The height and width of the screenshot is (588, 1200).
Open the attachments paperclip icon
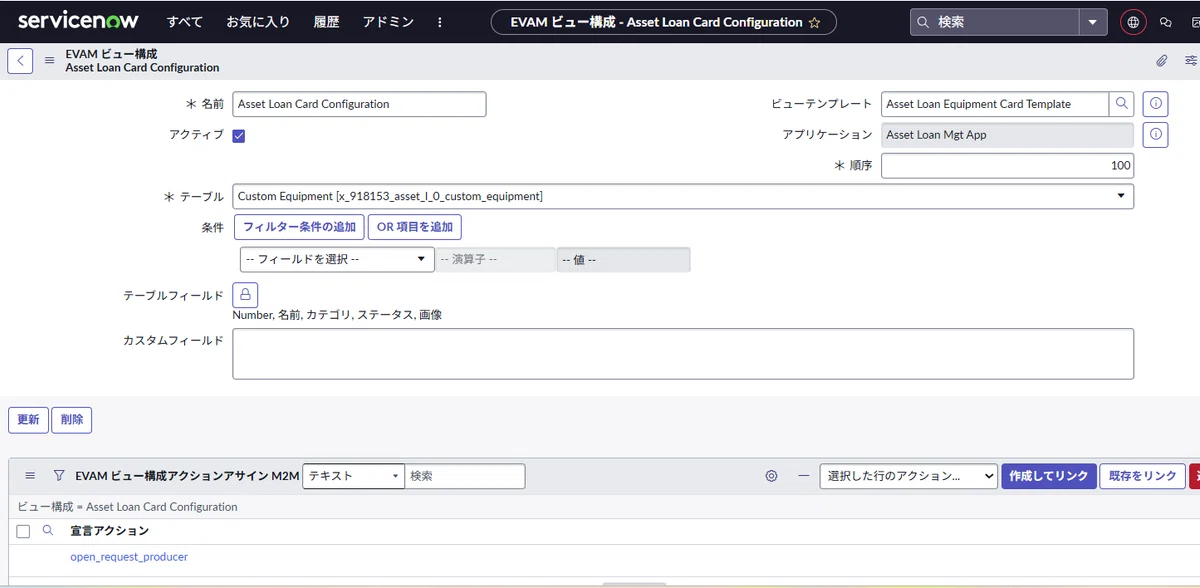point(1162,61)
